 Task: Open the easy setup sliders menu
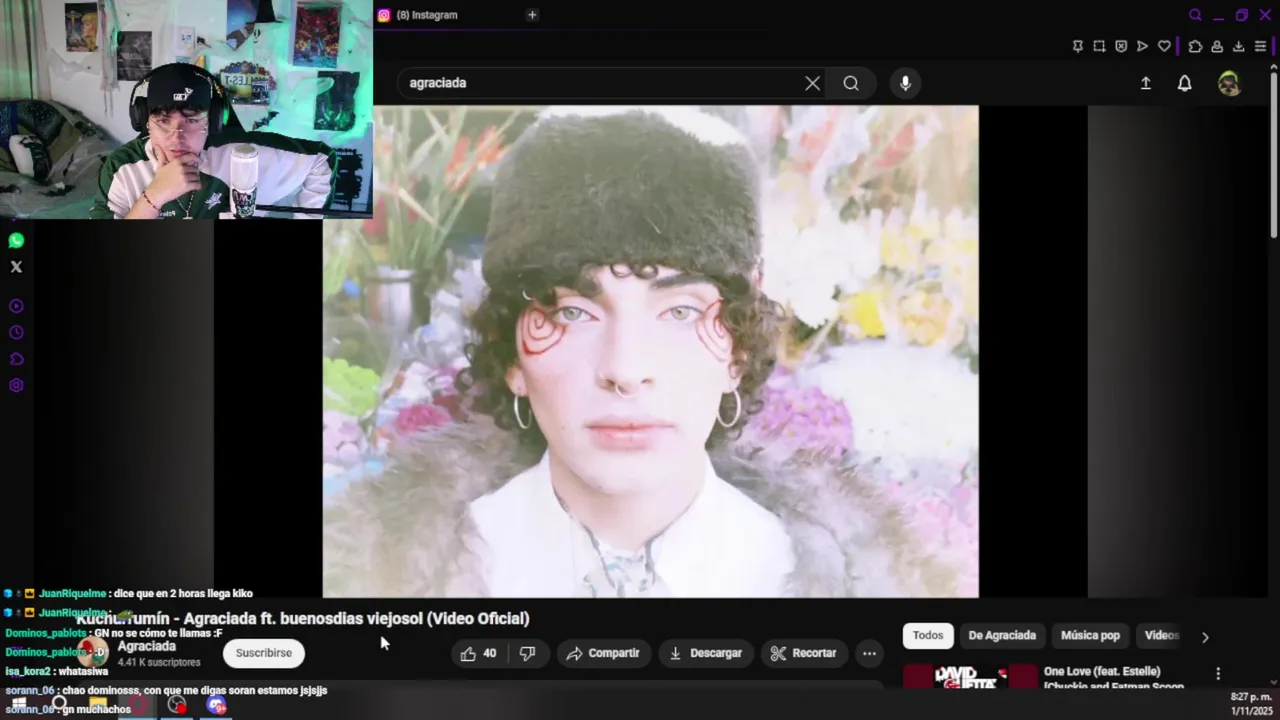pyautogui.click(x=1260, y=46)
